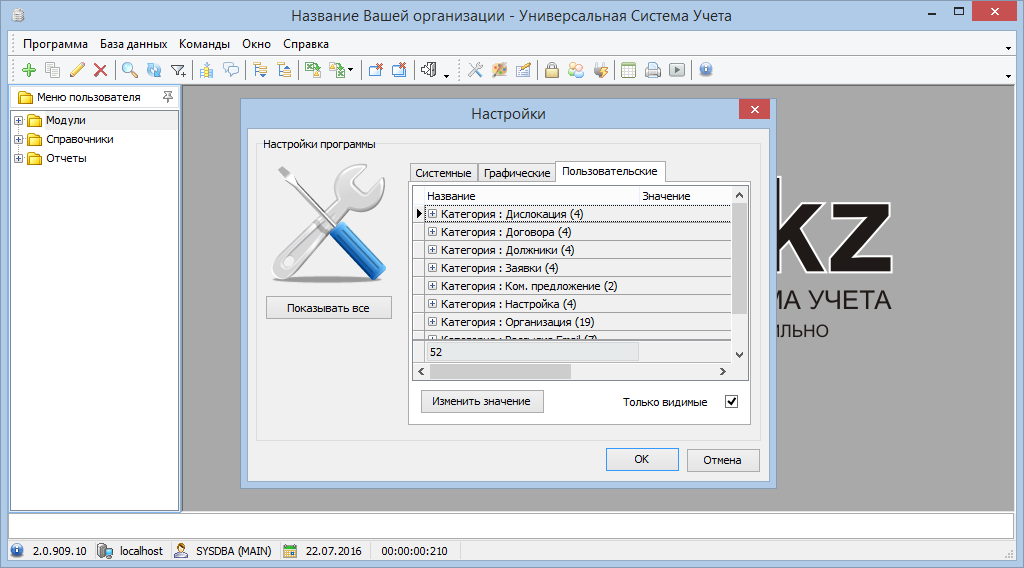Screen dimensions: 1024x568
Task: Click the printer icon in toolbar
Action: [652, 70]
